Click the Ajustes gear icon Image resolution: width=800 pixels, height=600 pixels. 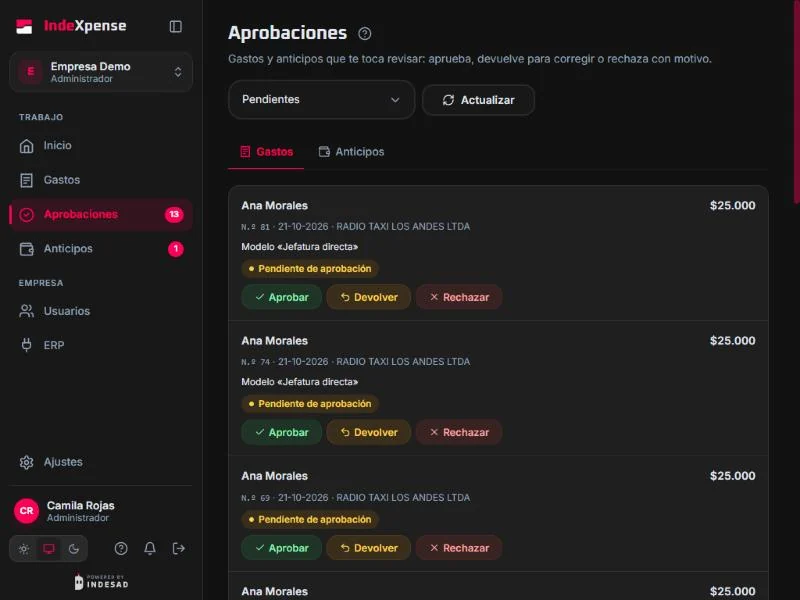(x=27, y=462)
